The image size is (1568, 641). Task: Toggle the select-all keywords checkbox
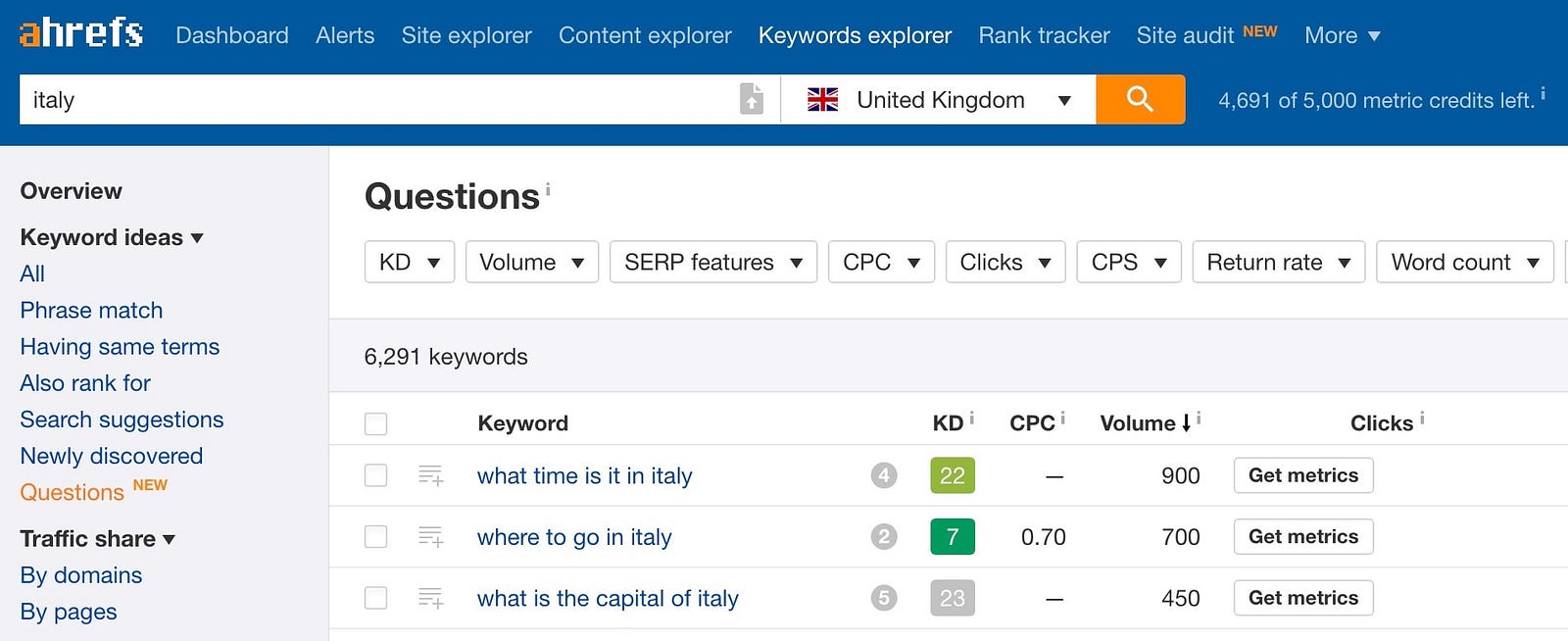coord(375,423)
